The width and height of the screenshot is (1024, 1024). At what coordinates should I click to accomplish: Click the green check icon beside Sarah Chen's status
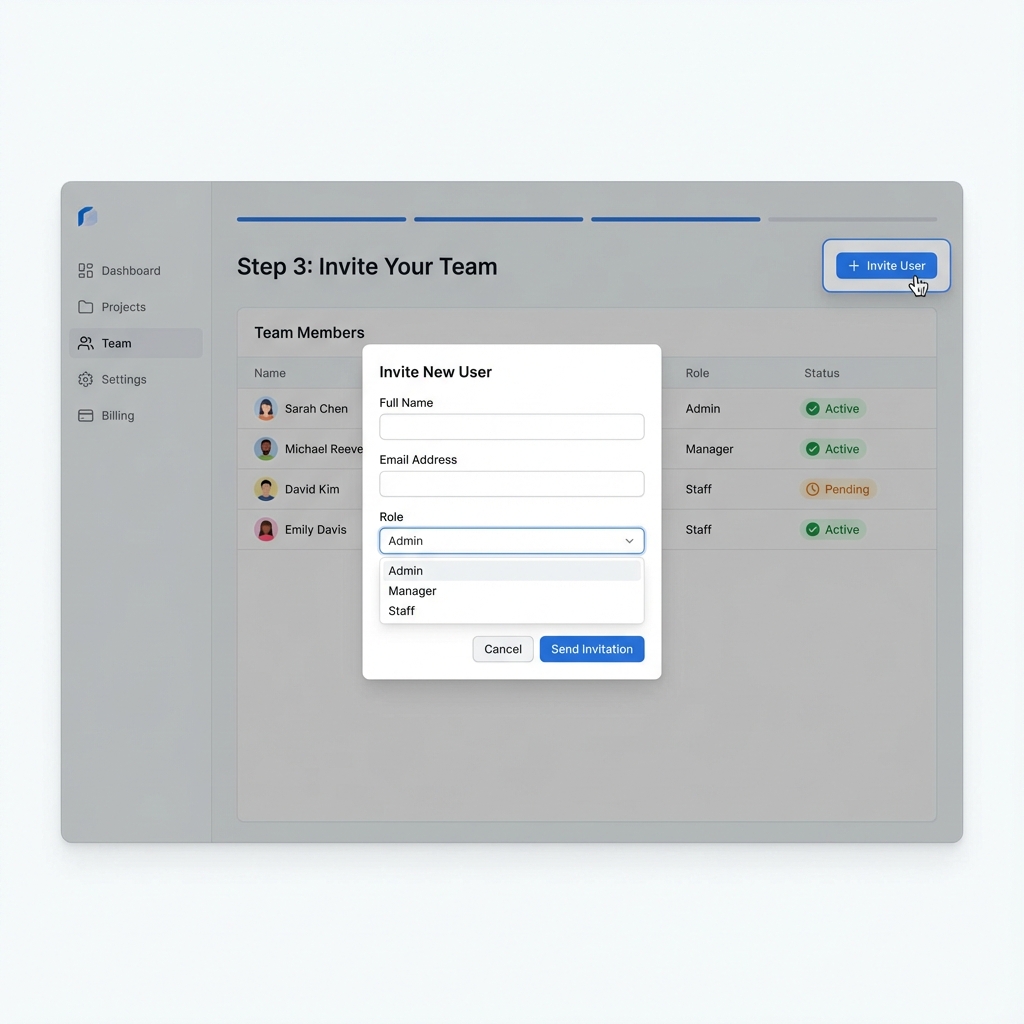pos(814,408)
